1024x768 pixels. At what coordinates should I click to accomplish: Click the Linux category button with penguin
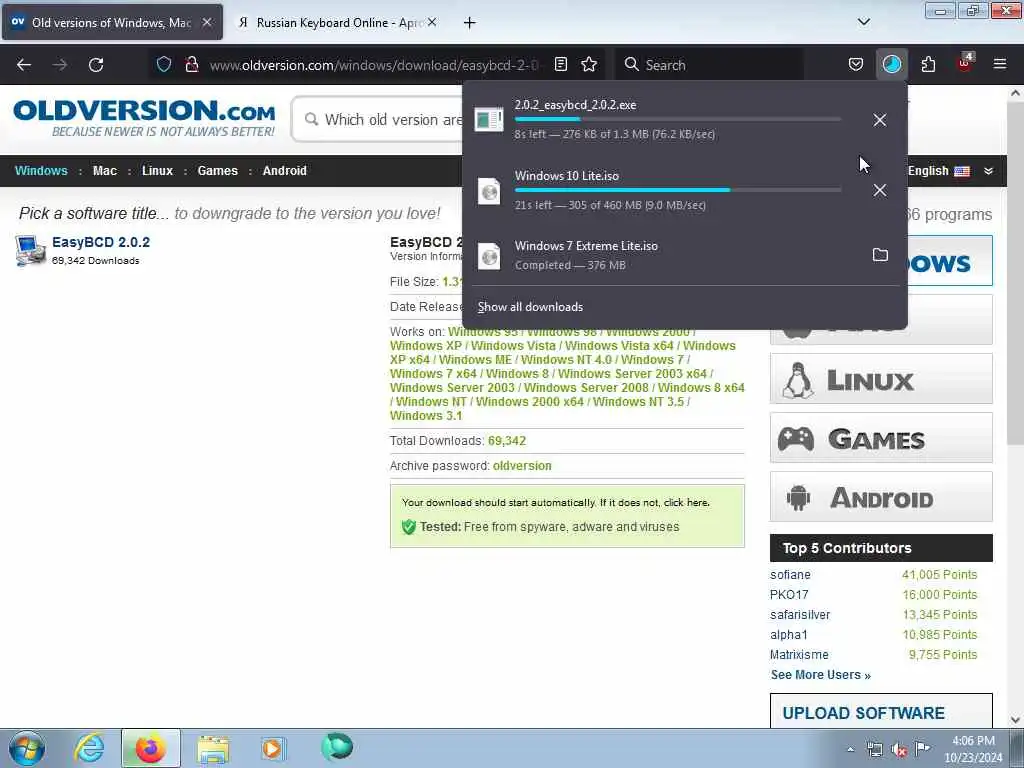coord(881,379)
